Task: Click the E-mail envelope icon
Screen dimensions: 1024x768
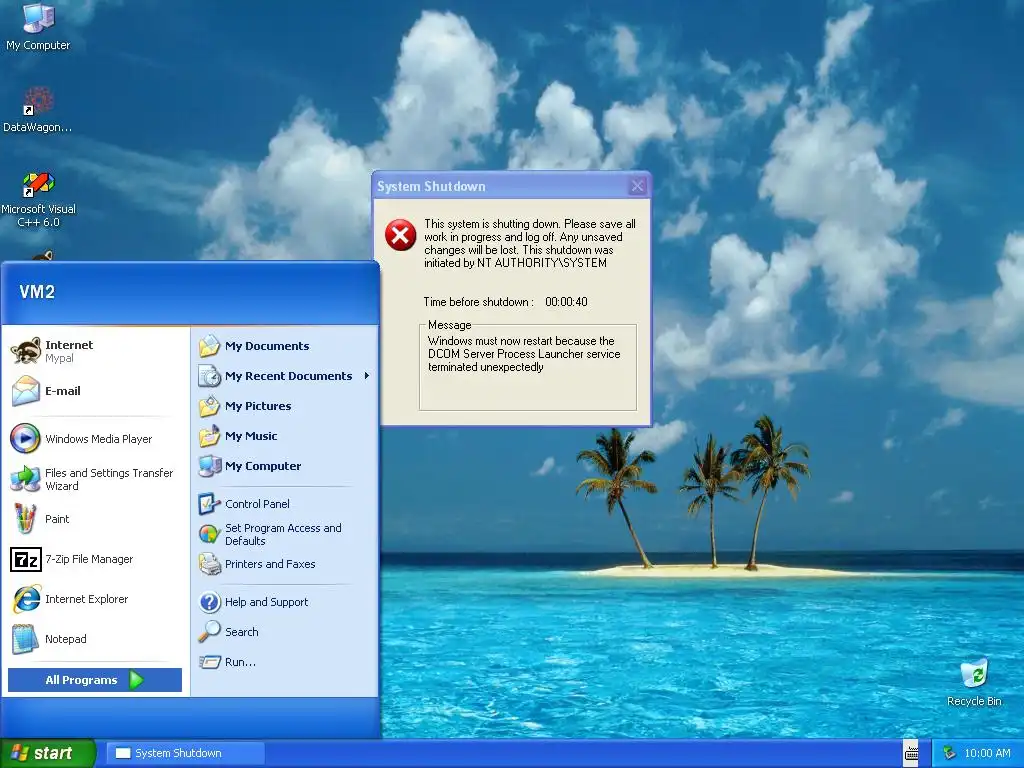Action: pos(25,391)
